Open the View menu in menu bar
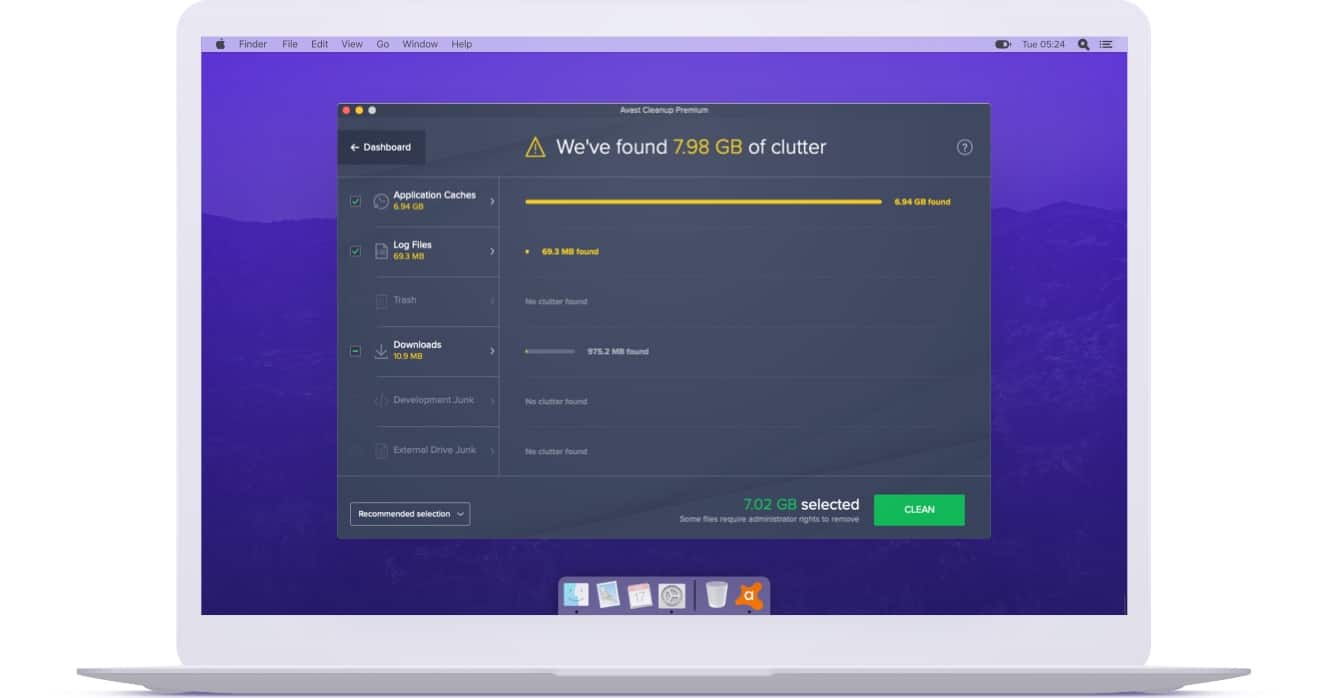 click(351, 44)
